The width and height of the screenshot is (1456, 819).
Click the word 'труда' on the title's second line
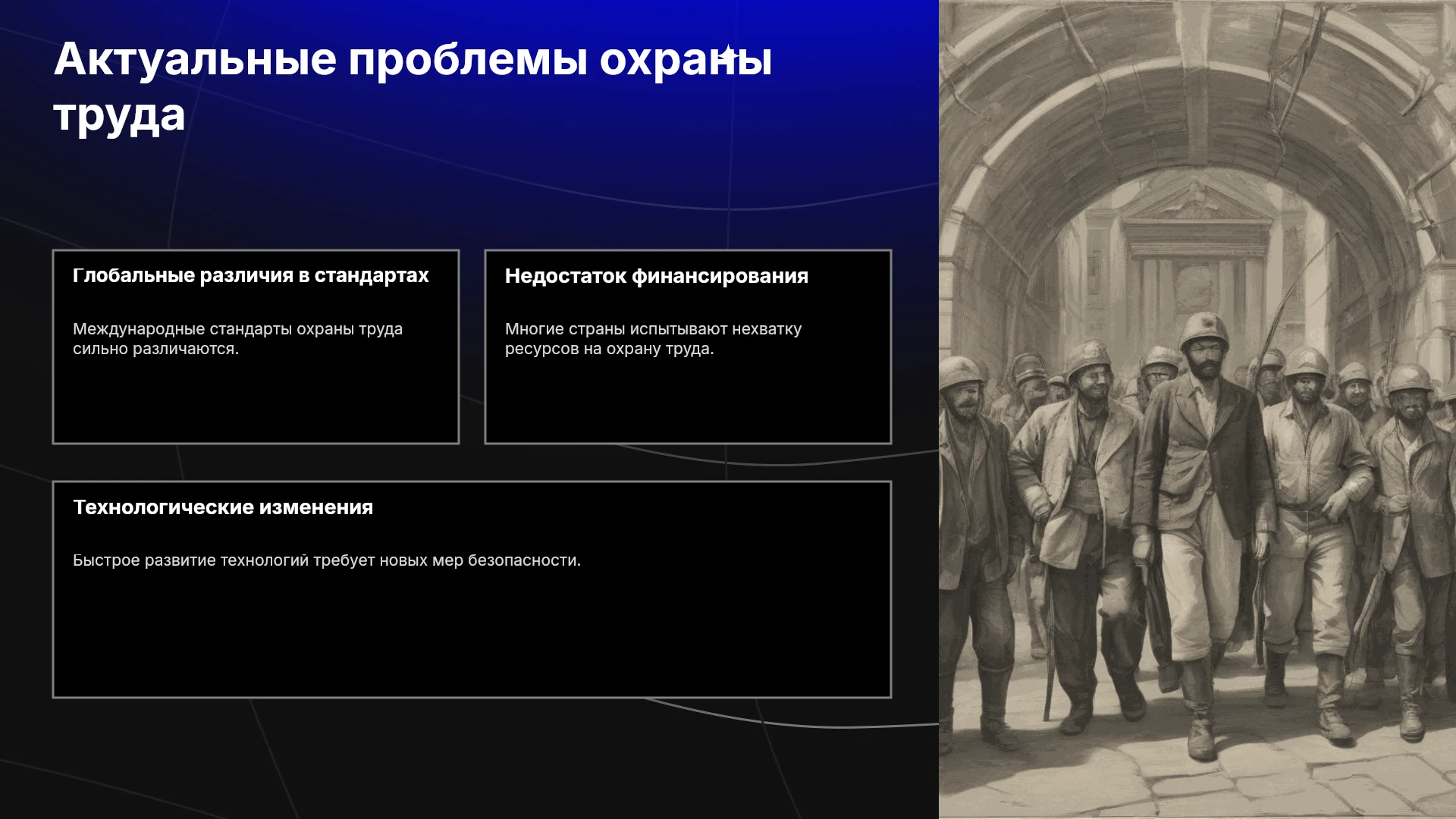(x=120, y=116)
